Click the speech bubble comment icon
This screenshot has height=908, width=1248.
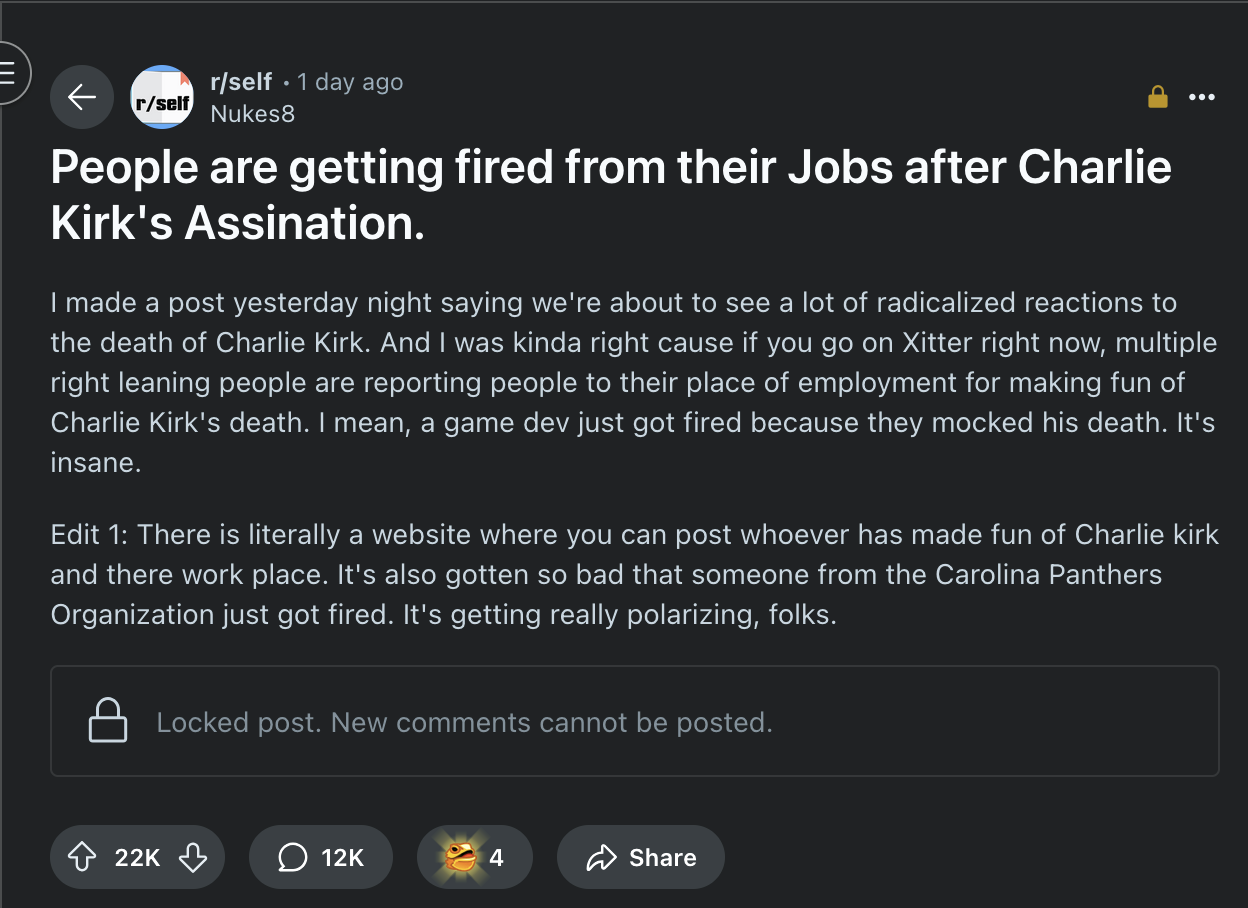coord(292,857)
